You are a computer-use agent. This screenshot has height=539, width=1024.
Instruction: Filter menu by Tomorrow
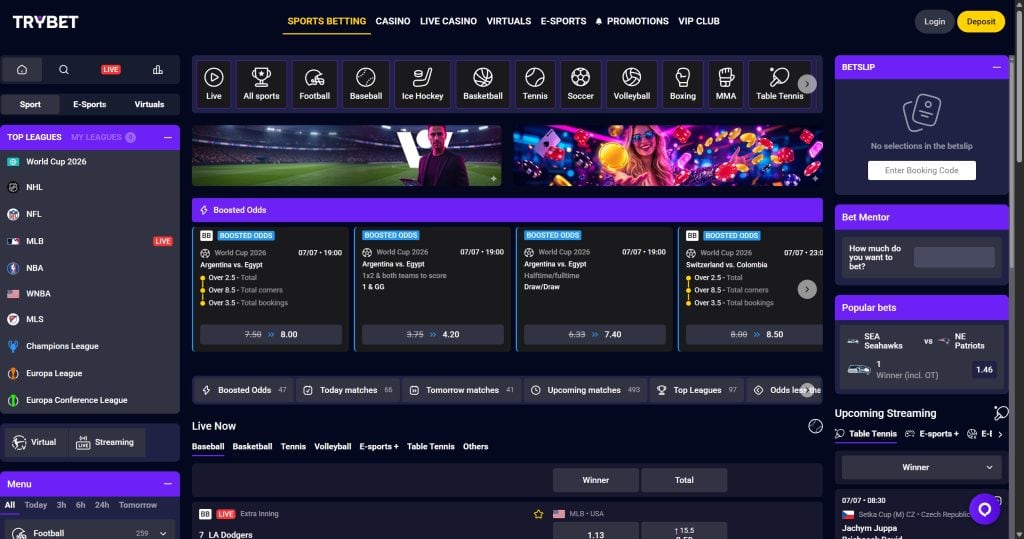click(138, 505)
